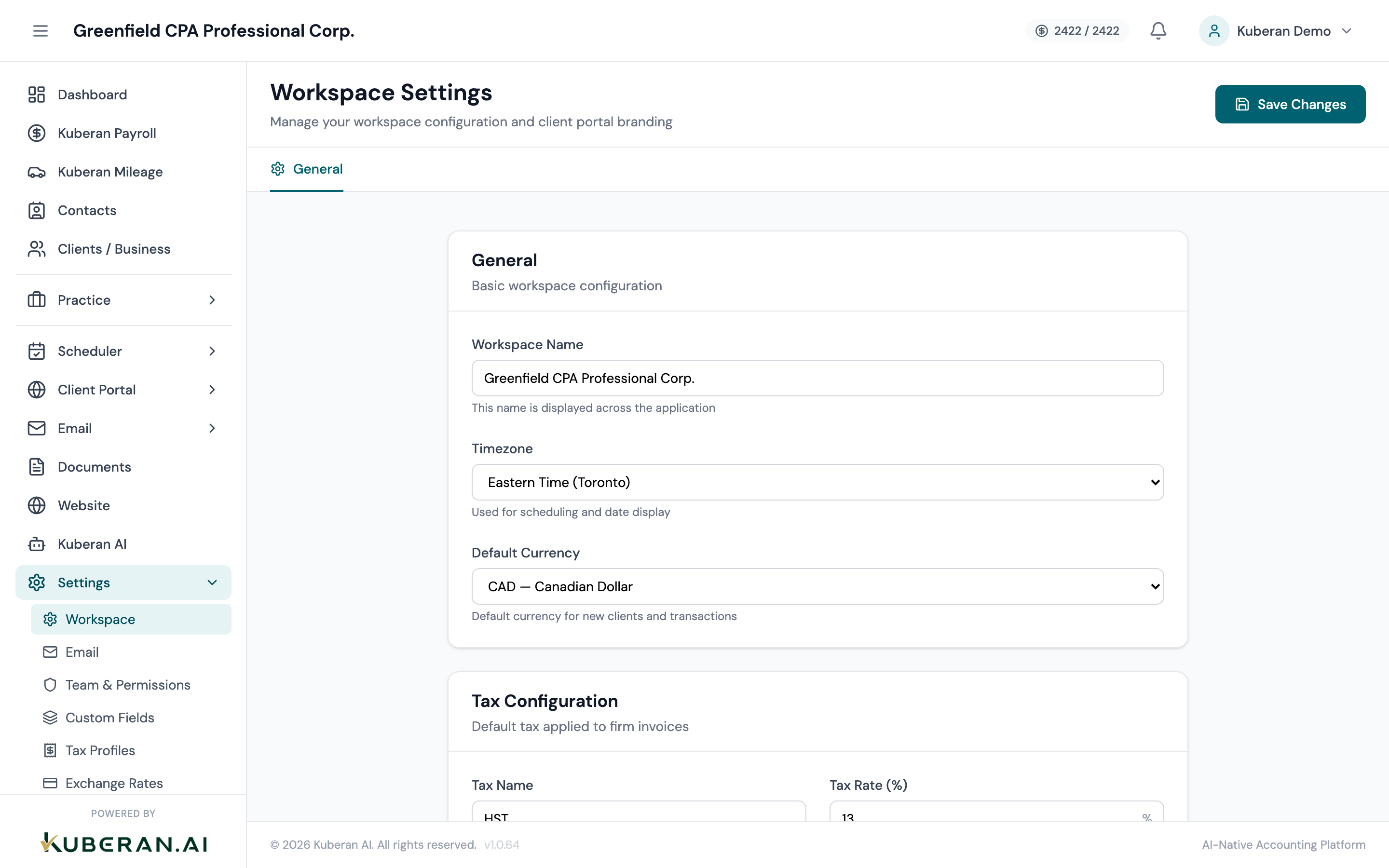Click the Workspace gear icon in submenu

coord(51,620)
